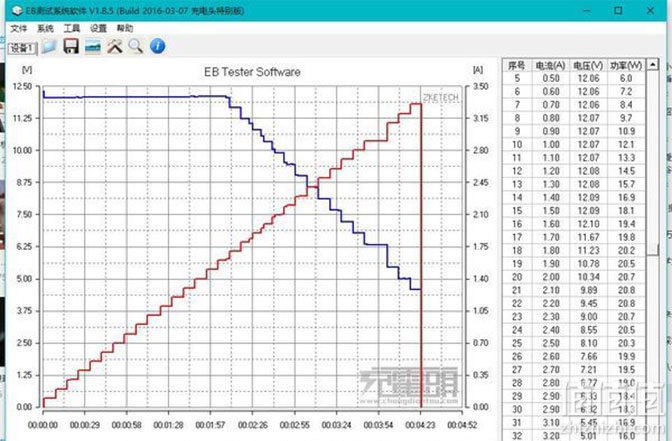Open the tools hammer icon
Image resolution: width=672 pixels, height=441 pixels.
(x=114, y=46)
